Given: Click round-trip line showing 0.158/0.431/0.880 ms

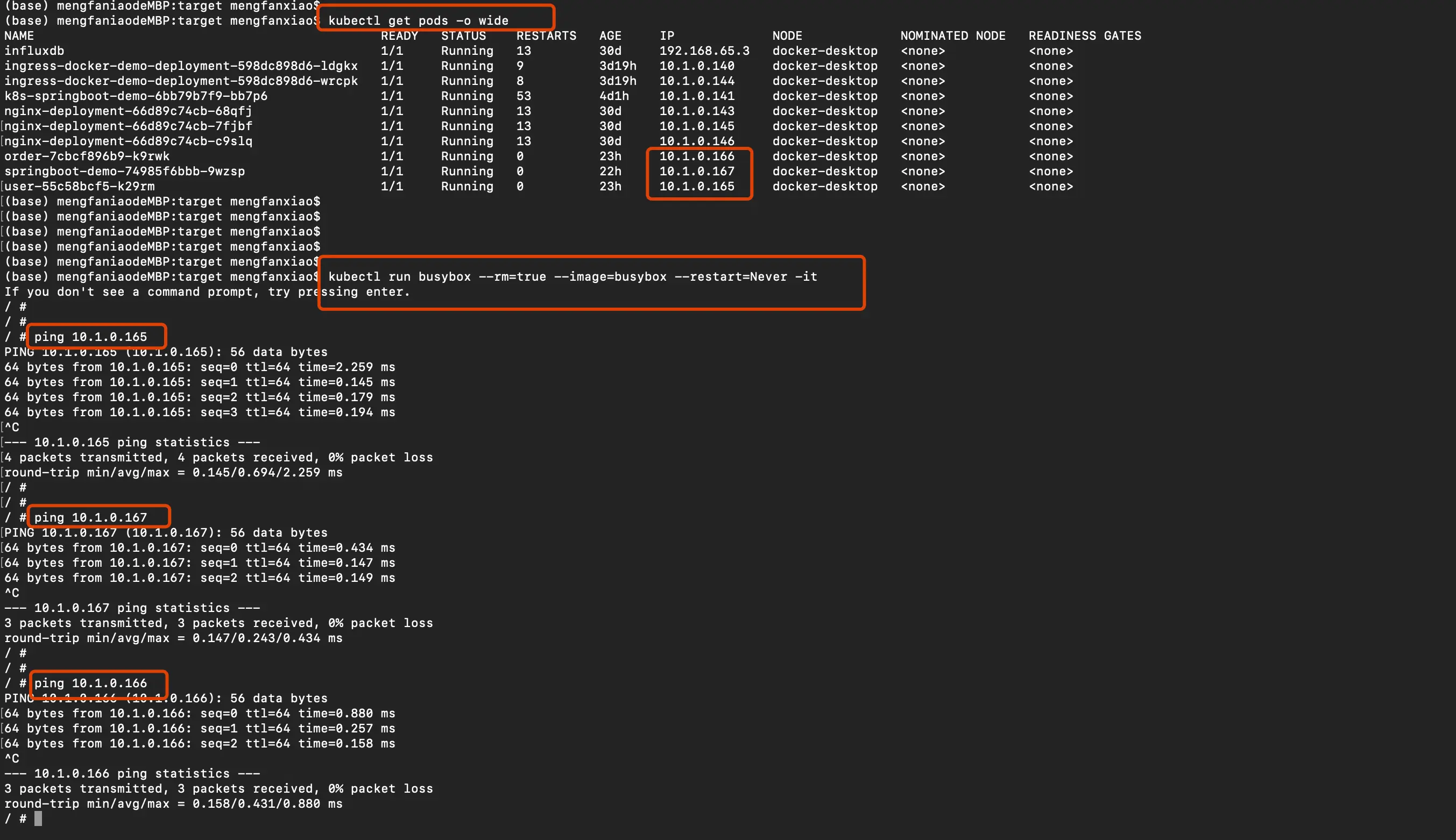Looking at the screenshot, I should point(173,803).
